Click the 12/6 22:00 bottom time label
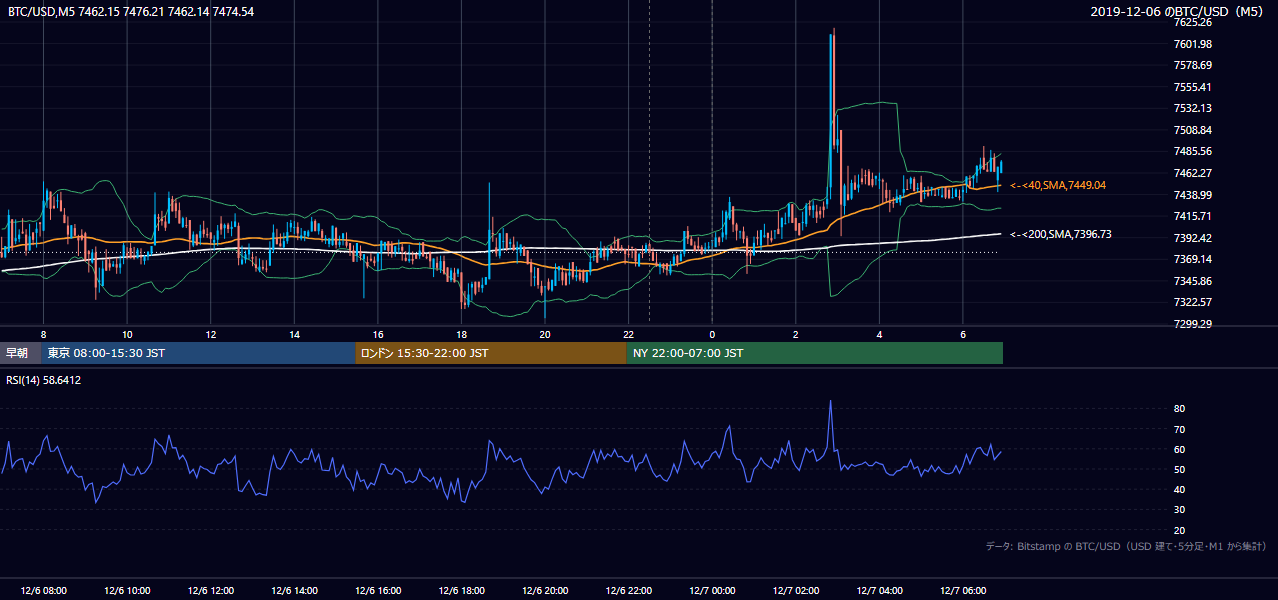Screen dimensions: 1278x600 pos(628,591)
